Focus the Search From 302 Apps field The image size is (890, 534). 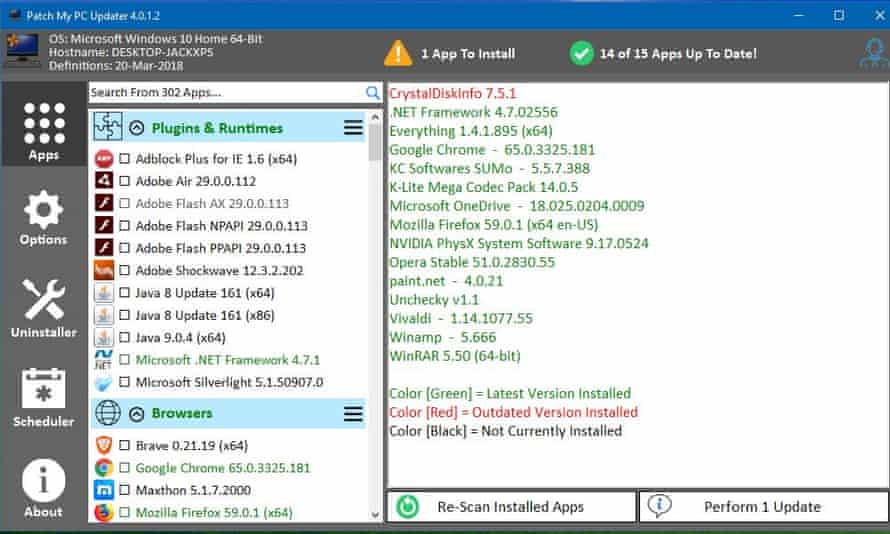coord(225,93)
